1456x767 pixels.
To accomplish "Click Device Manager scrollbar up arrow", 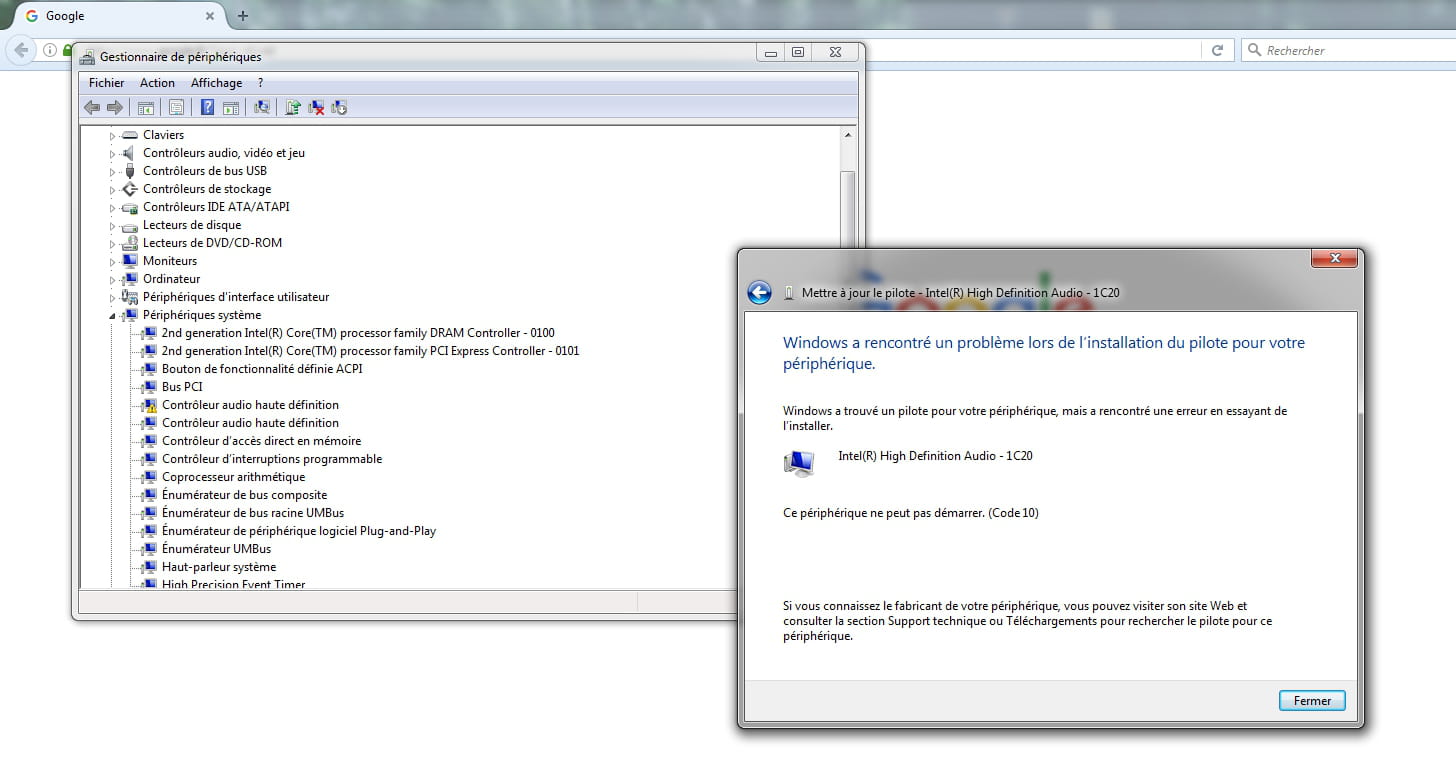I will coord(848,135).
